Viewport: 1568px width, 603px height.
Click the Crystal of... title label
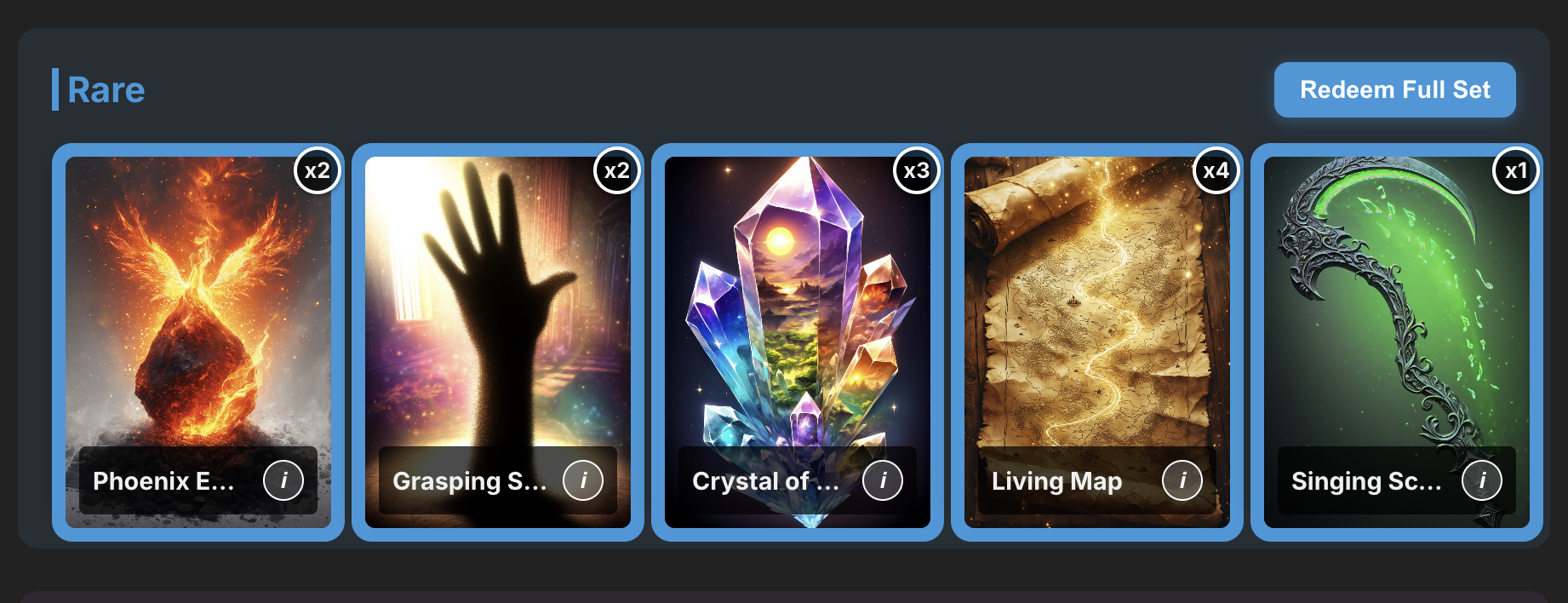[x=765, y=481]
